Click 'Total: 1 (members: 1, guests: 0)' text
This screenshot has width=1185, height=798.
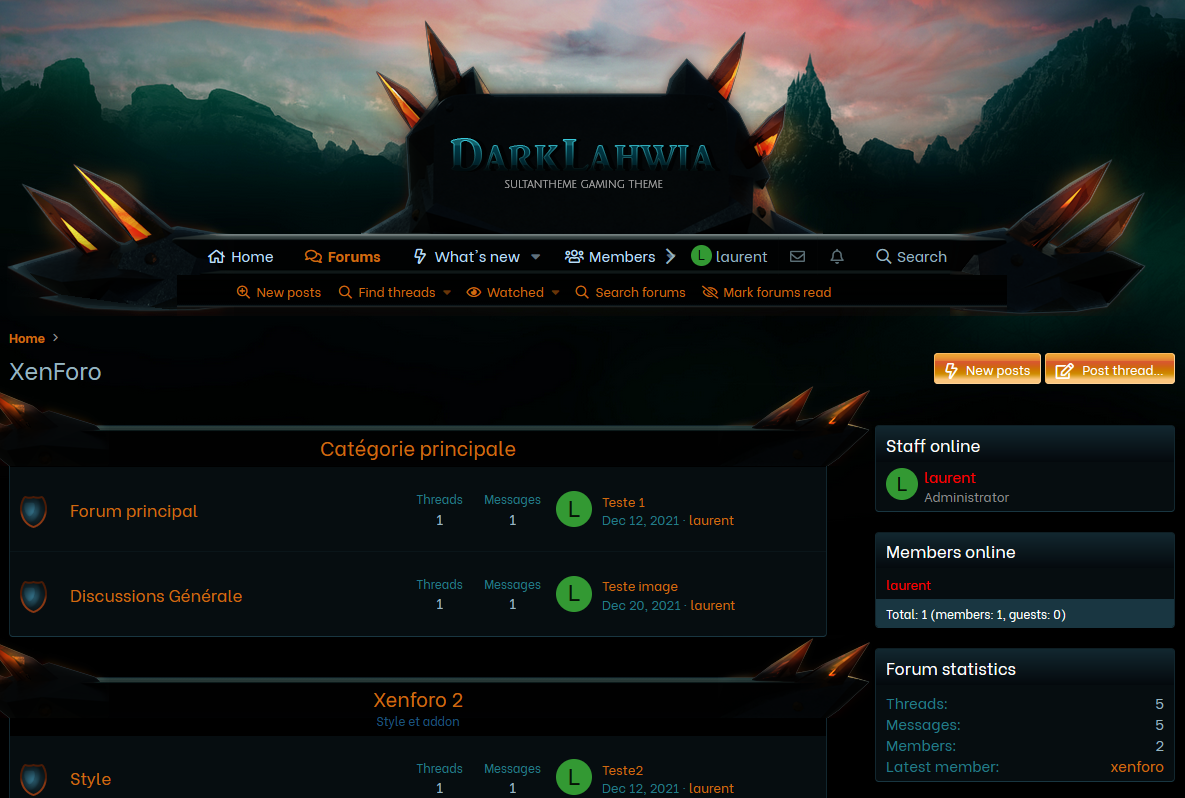976,614
